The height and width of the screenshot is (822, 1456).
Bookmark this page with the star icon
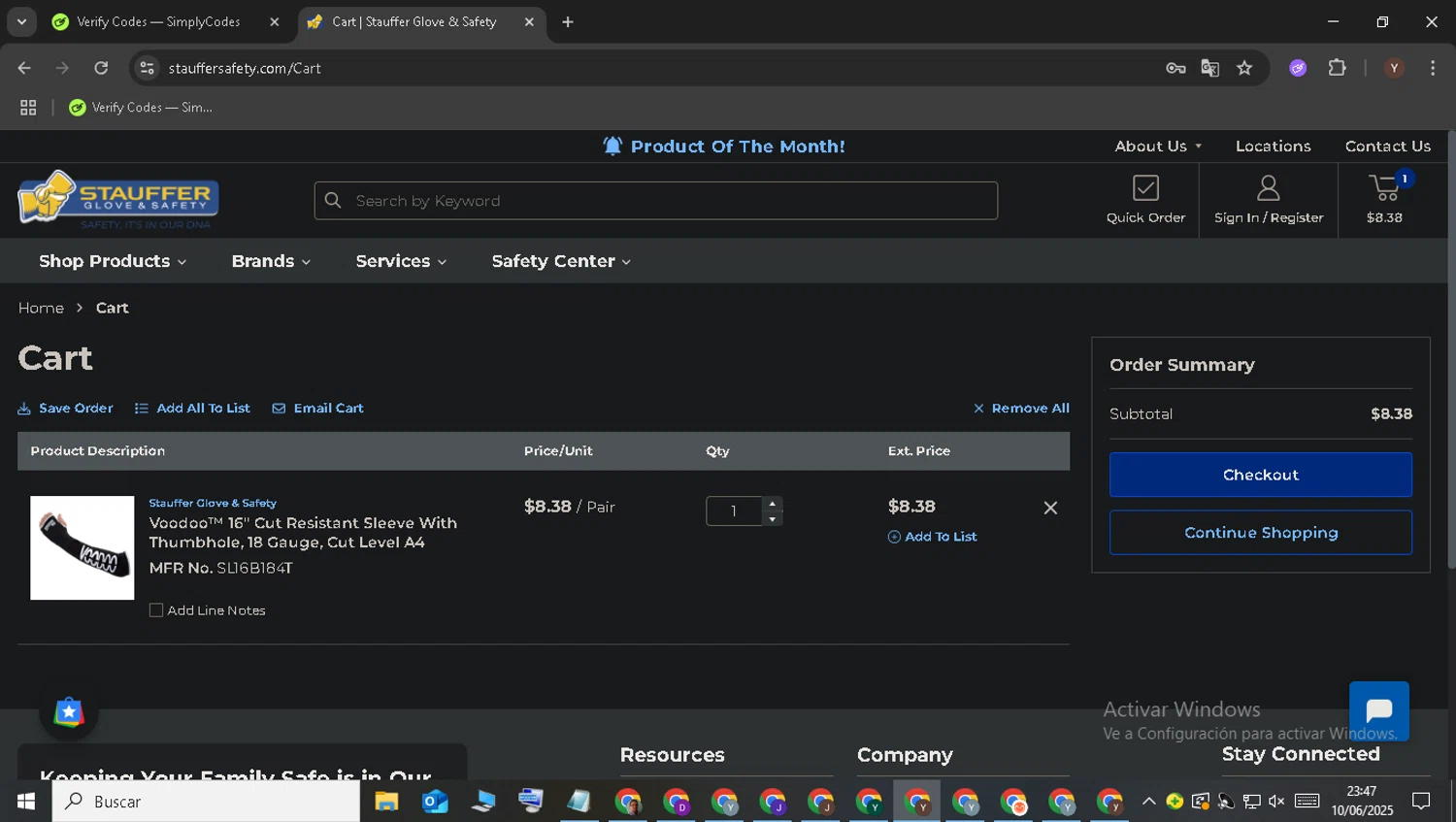1244,68
